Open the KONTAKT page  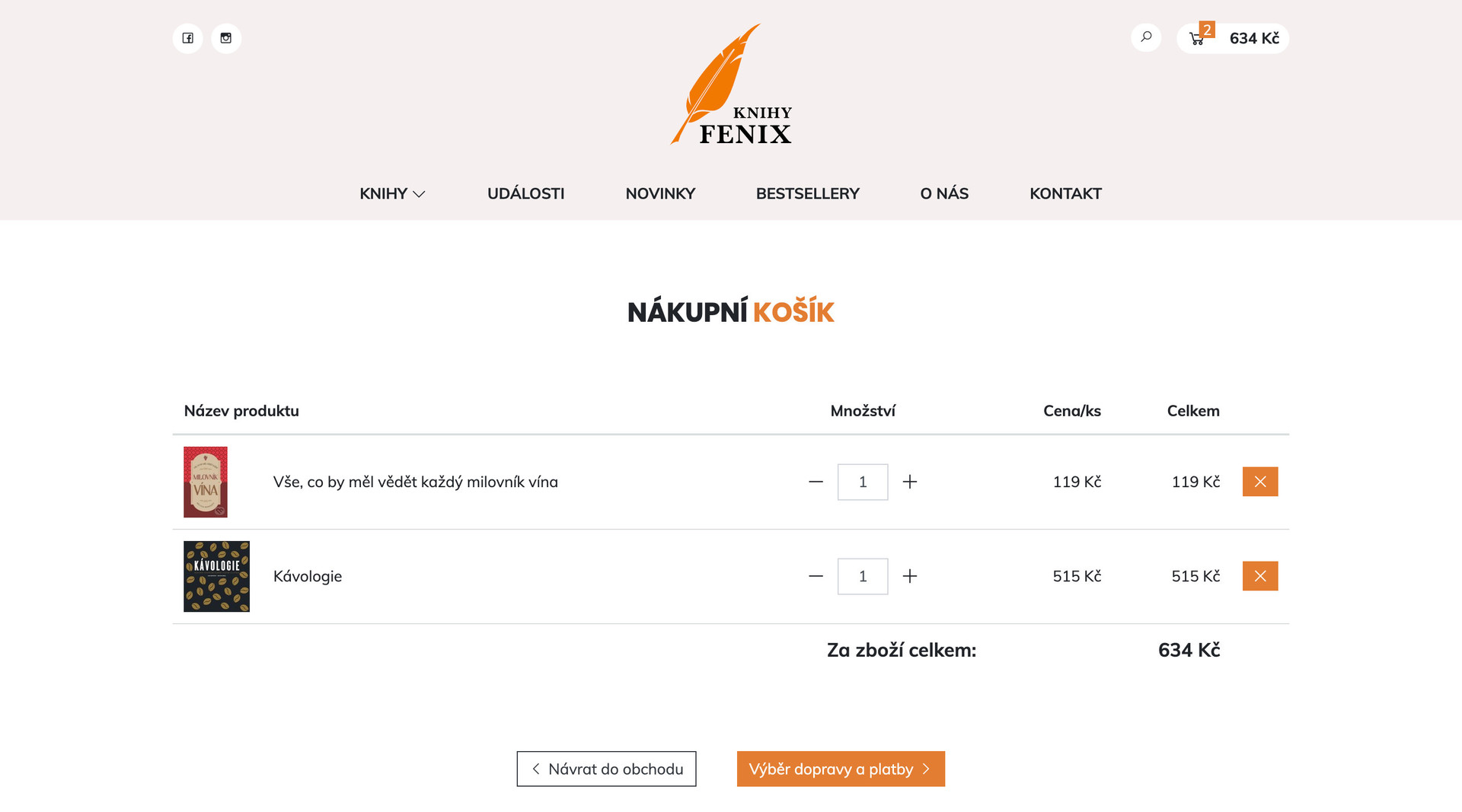[1065, 193]
